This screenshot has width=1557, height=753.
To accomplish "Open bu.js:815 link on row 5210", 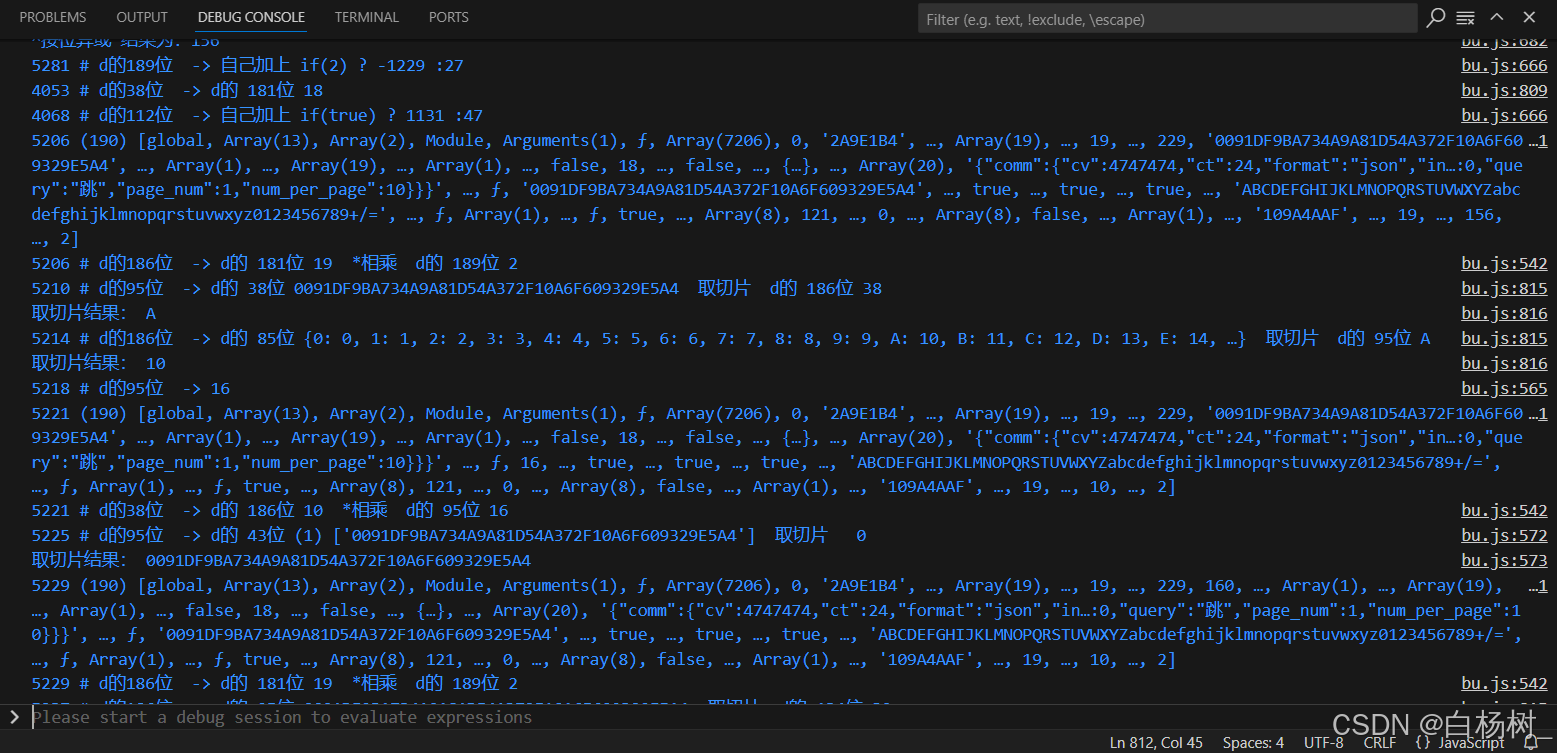I will coord(1504,288).
